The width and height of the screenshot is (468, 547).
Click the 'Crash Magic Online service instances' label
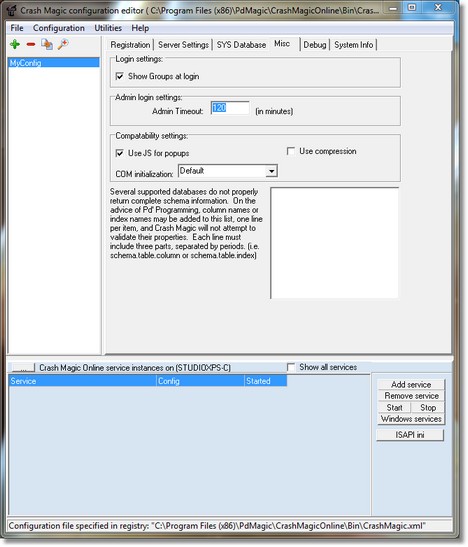[135, 368]
